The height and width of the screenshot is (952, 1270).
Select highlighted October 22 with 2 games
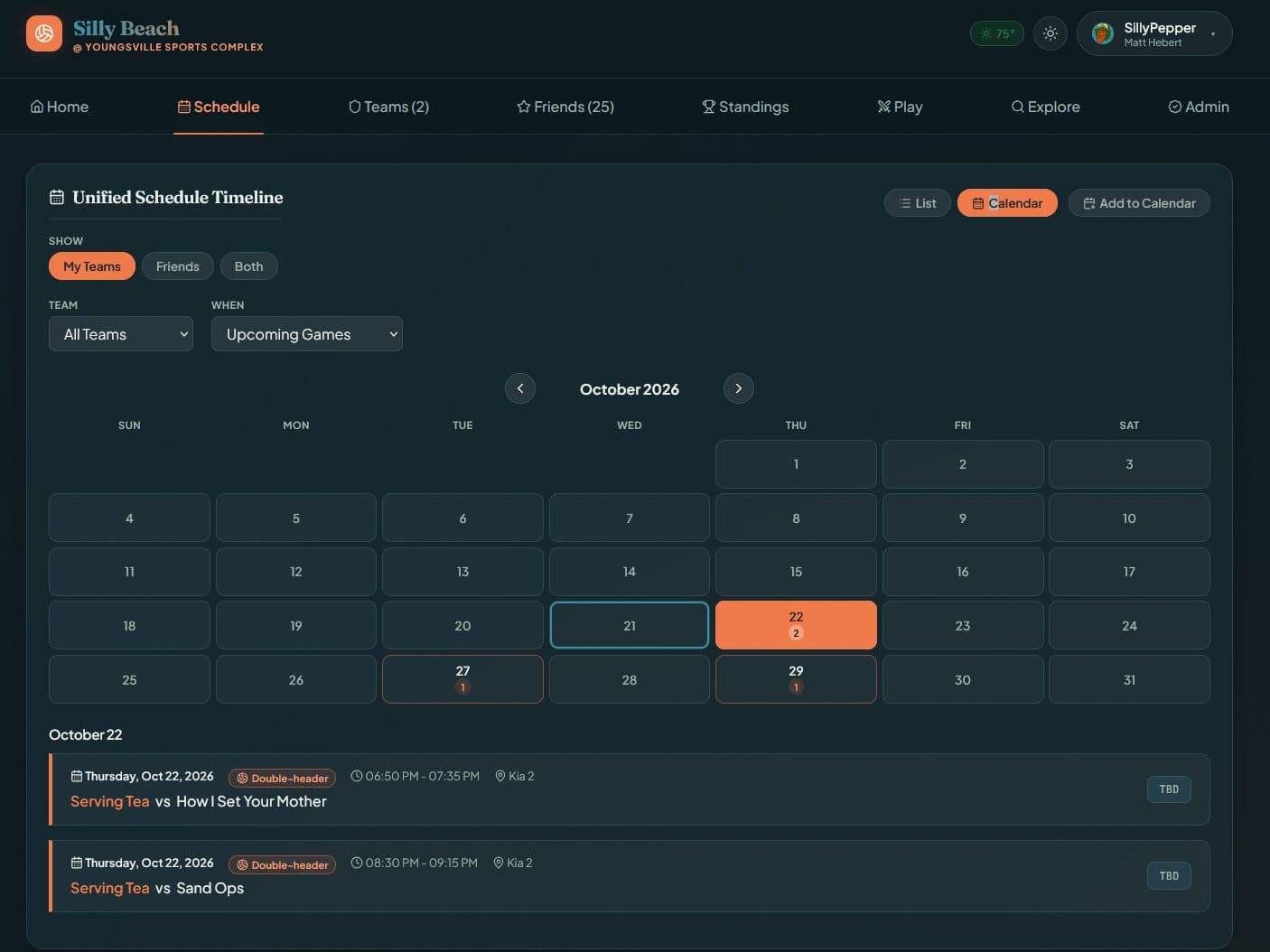click(796, 625)
